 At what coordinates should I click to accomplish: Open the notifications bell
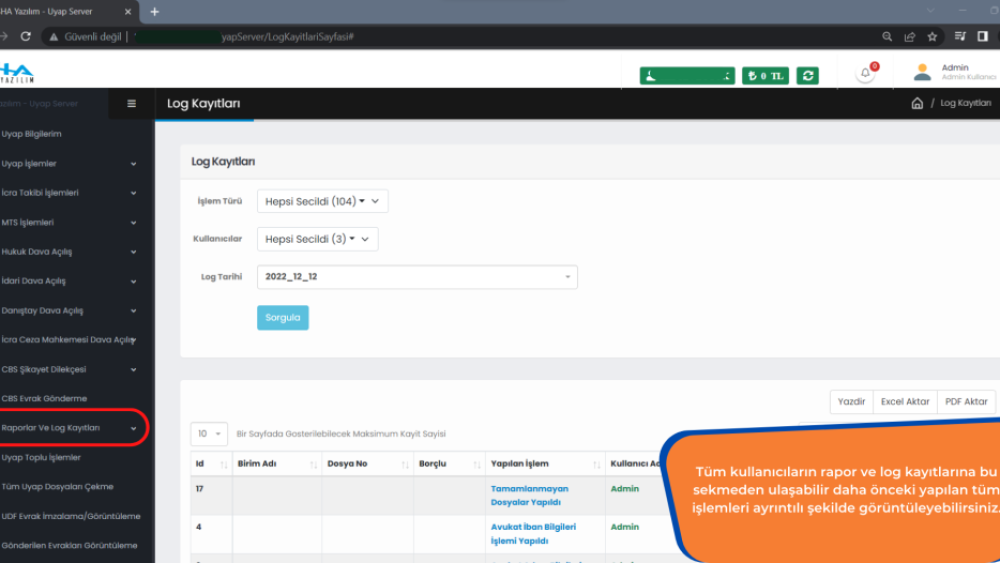866,75
